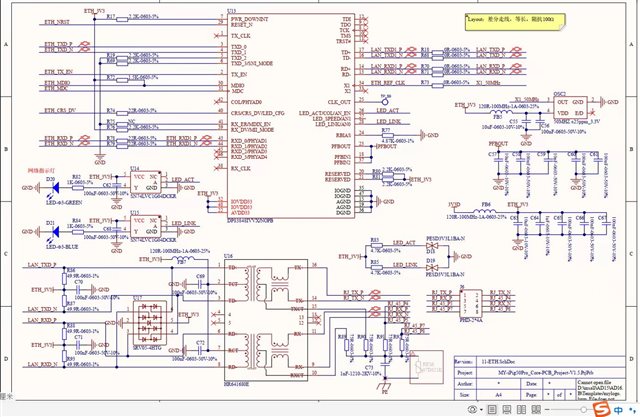Toggle the 中 Chinese input mode indicator

[x=618, y=410]
